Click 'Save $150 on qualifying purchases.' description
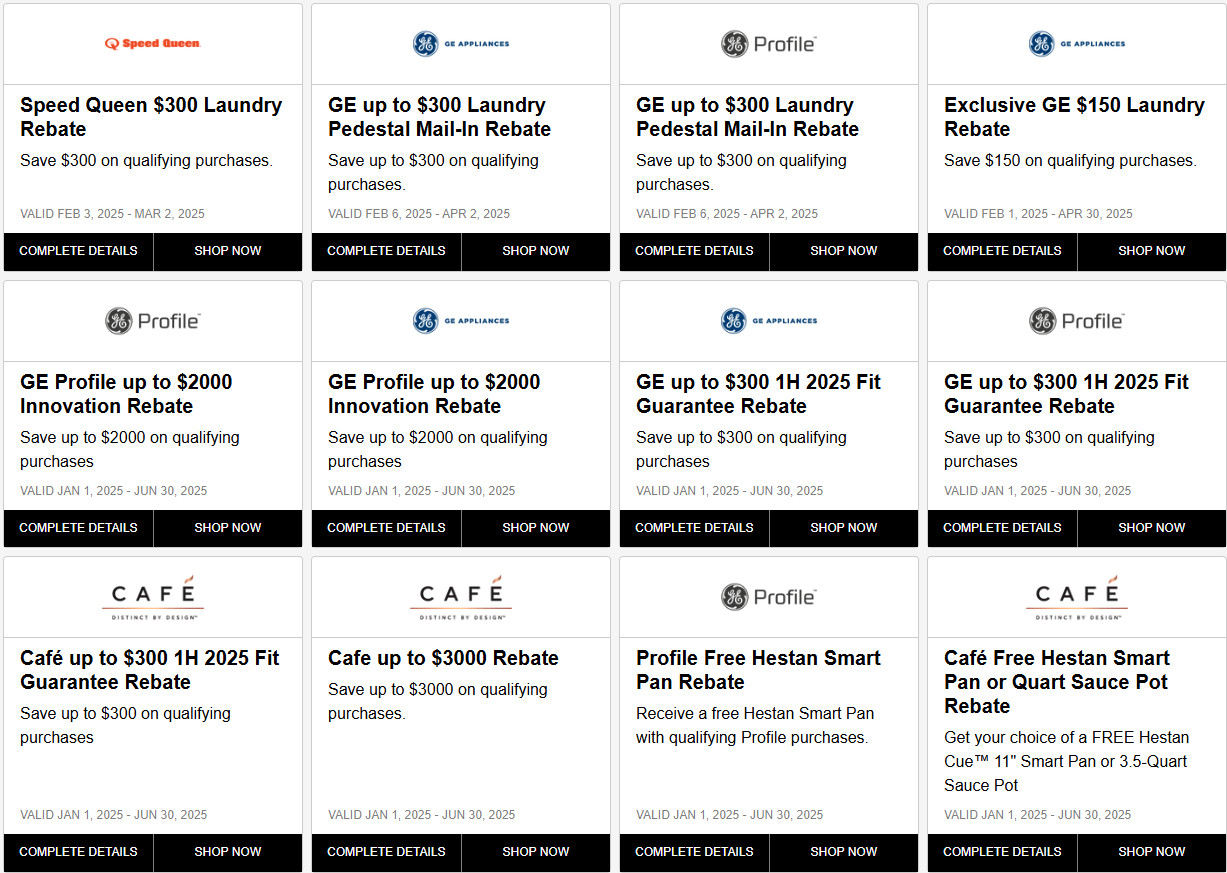 pyautogui.click(x=1070, y=161)
